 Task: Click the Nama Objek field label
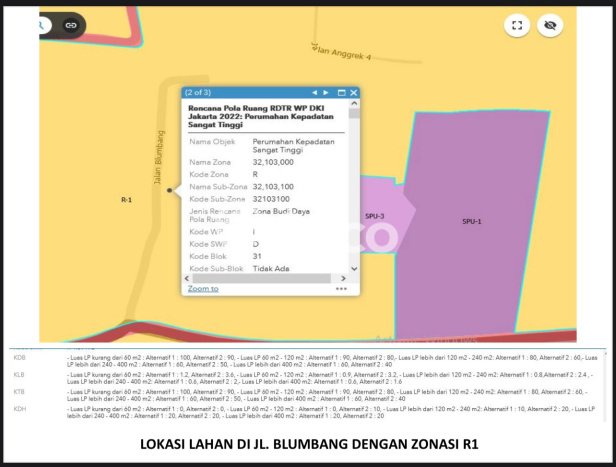(x=212, y=142)
